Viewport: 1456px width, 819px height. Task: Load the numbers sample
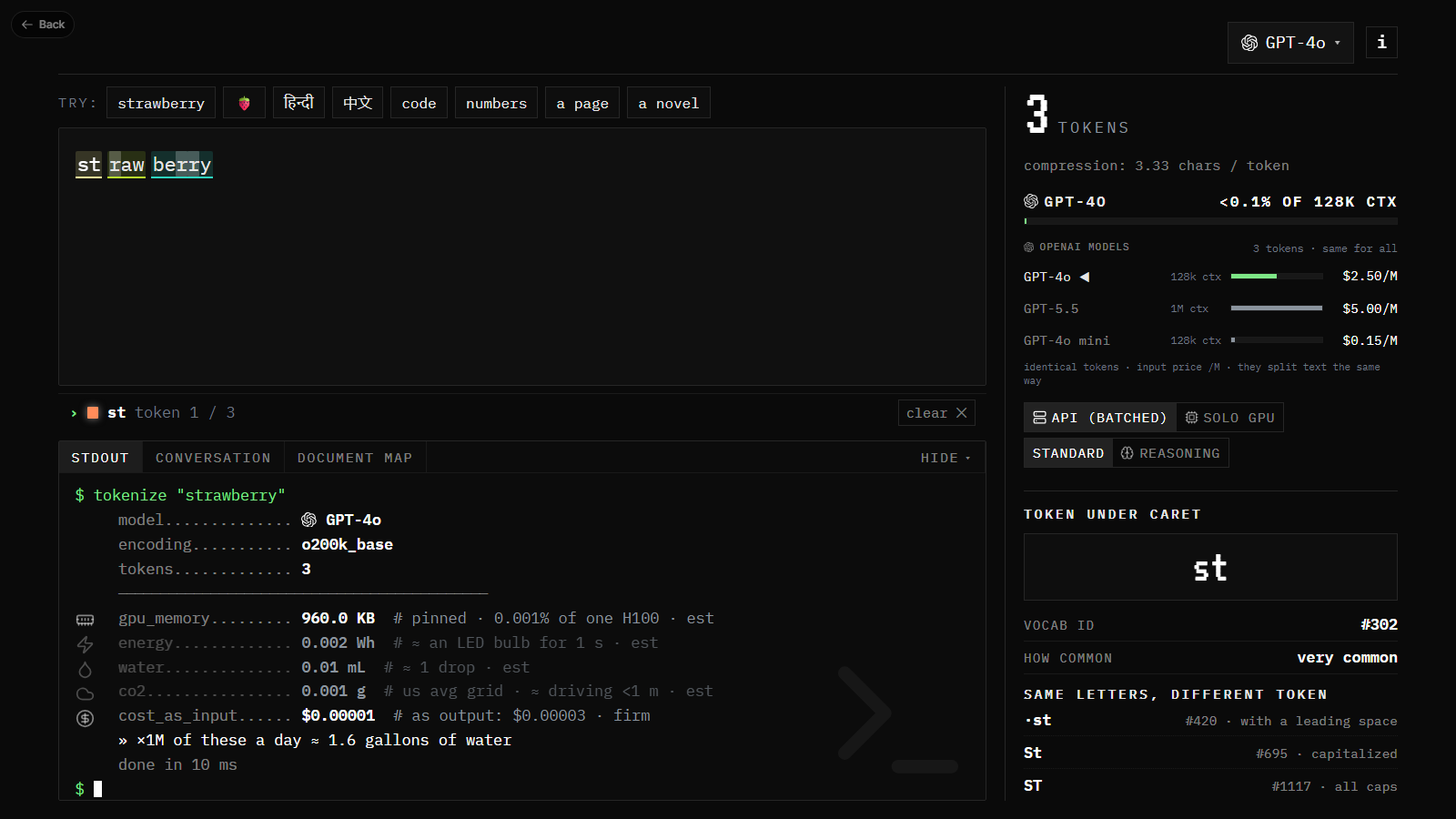click(x=496, y=103)
